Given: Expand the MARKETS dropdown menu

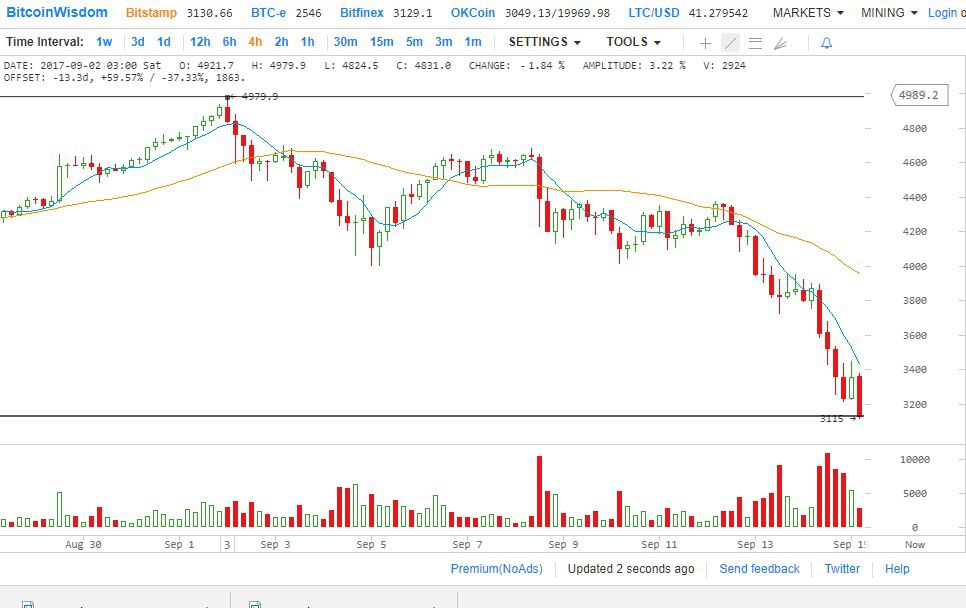Looking at the screenshot, I should [808, 13].
